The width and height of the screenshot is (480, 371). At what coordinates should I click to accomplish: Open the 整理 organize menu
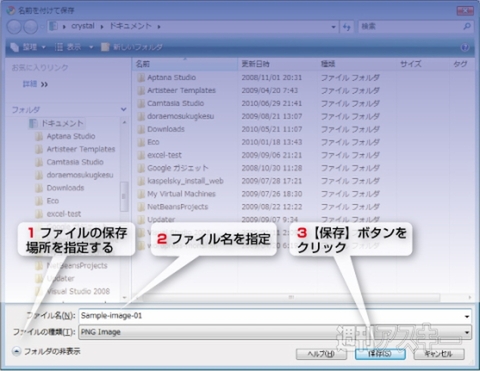(28, 47)
